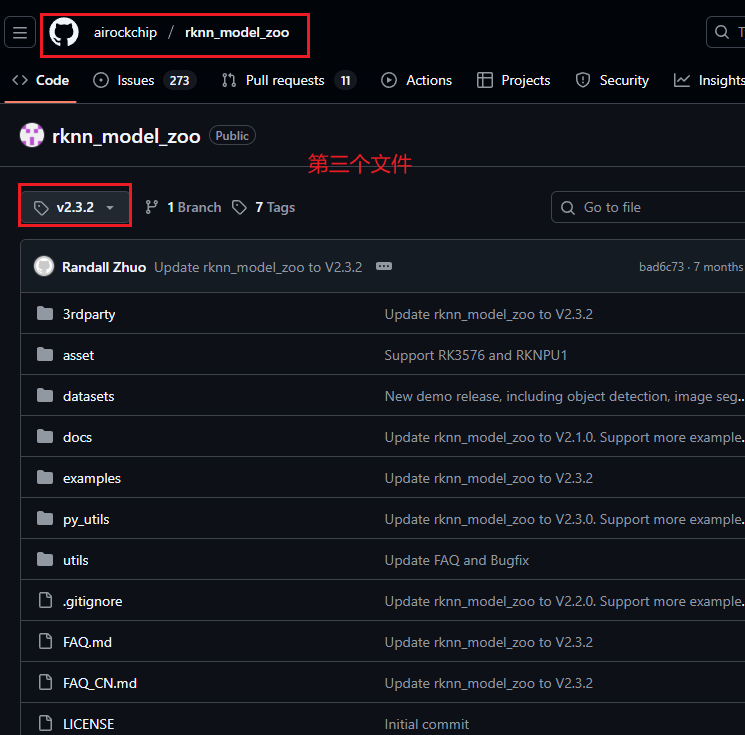This screenshot has height=735, width=745.
Task: Click the repository avatar image
Action: point(32,135)
